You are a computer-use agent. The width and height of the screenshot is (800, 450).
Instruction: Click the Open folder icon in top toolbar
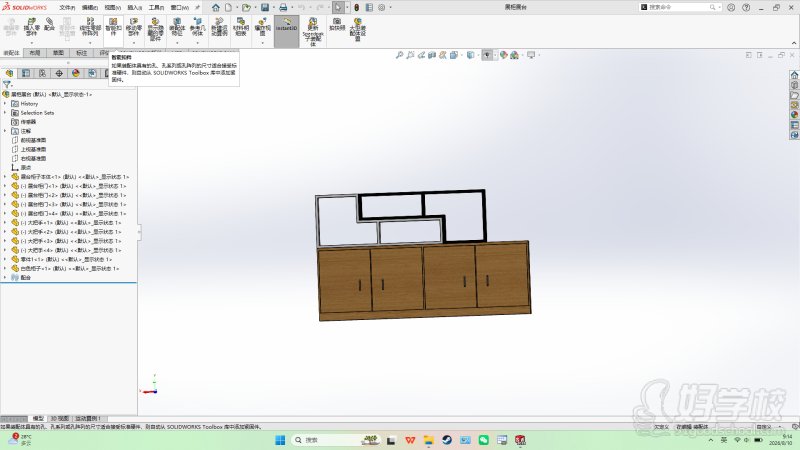tap(246, 7)
